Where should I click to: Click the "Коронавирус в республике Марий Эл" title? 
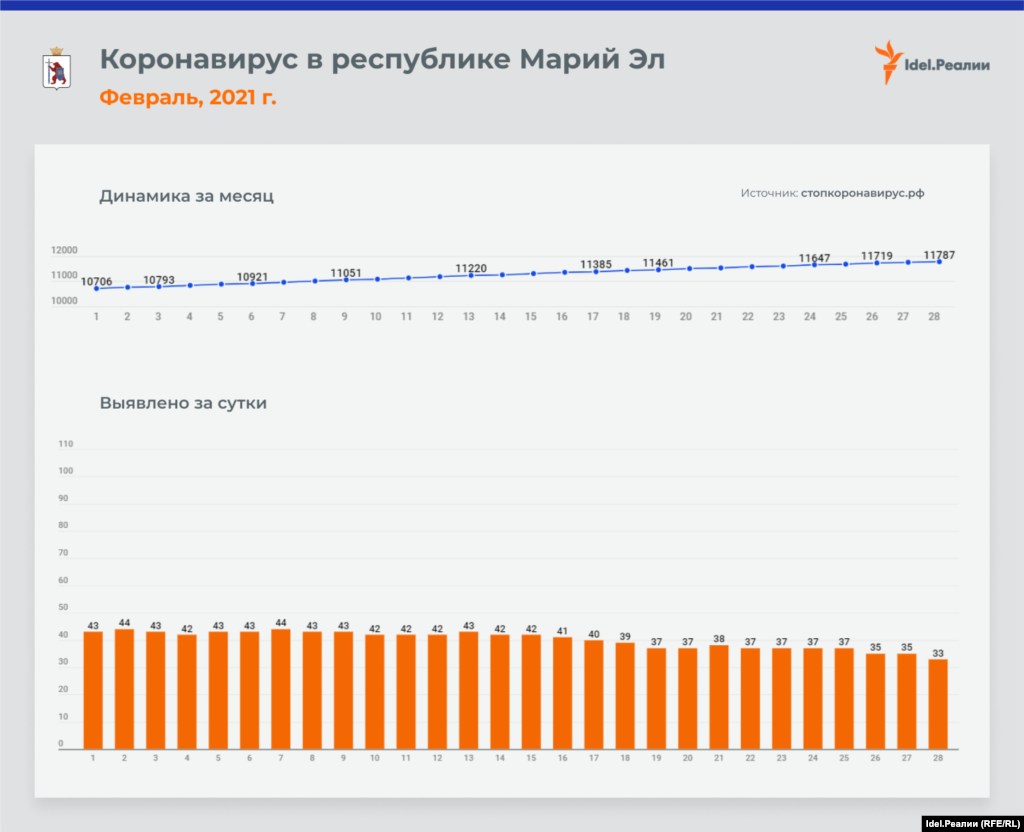[382, 60]
